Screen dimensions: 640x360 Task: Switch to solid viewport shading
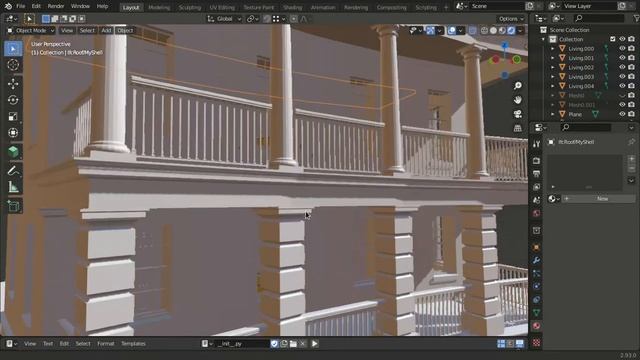493,31
